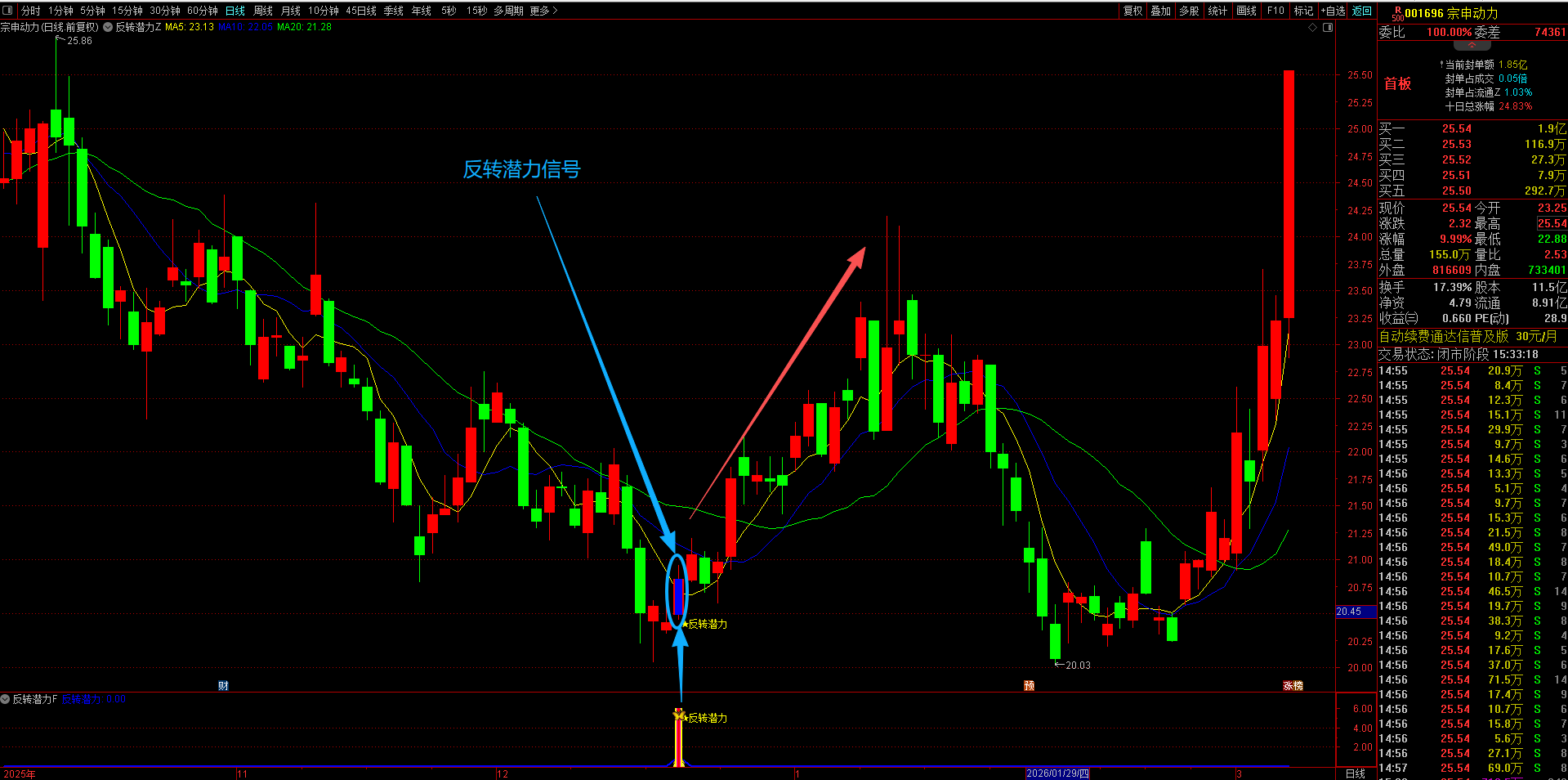This screenshot has width=1568, height=780.
Task: Switch to 月线 monthly chart
Action: pos(291,11)
